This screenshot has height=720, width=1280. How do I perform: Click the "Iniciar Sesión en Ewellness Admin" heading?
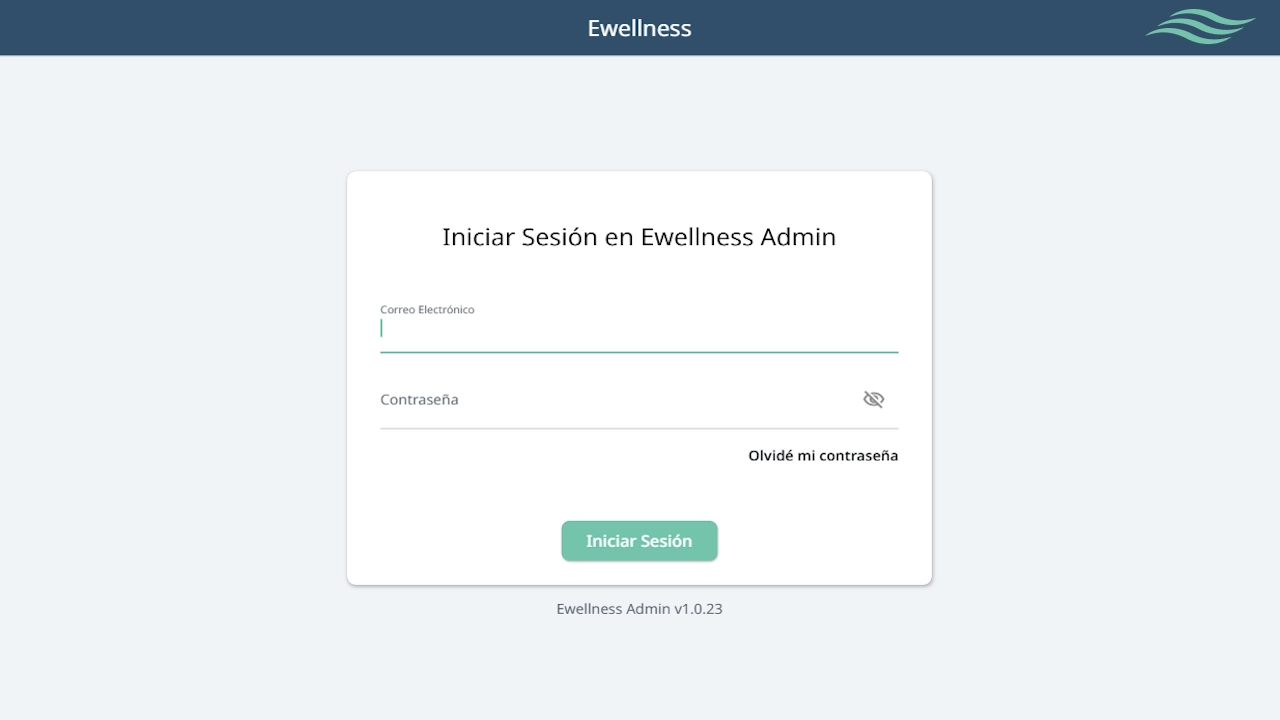pyautogui.click(x=639, y=237)
